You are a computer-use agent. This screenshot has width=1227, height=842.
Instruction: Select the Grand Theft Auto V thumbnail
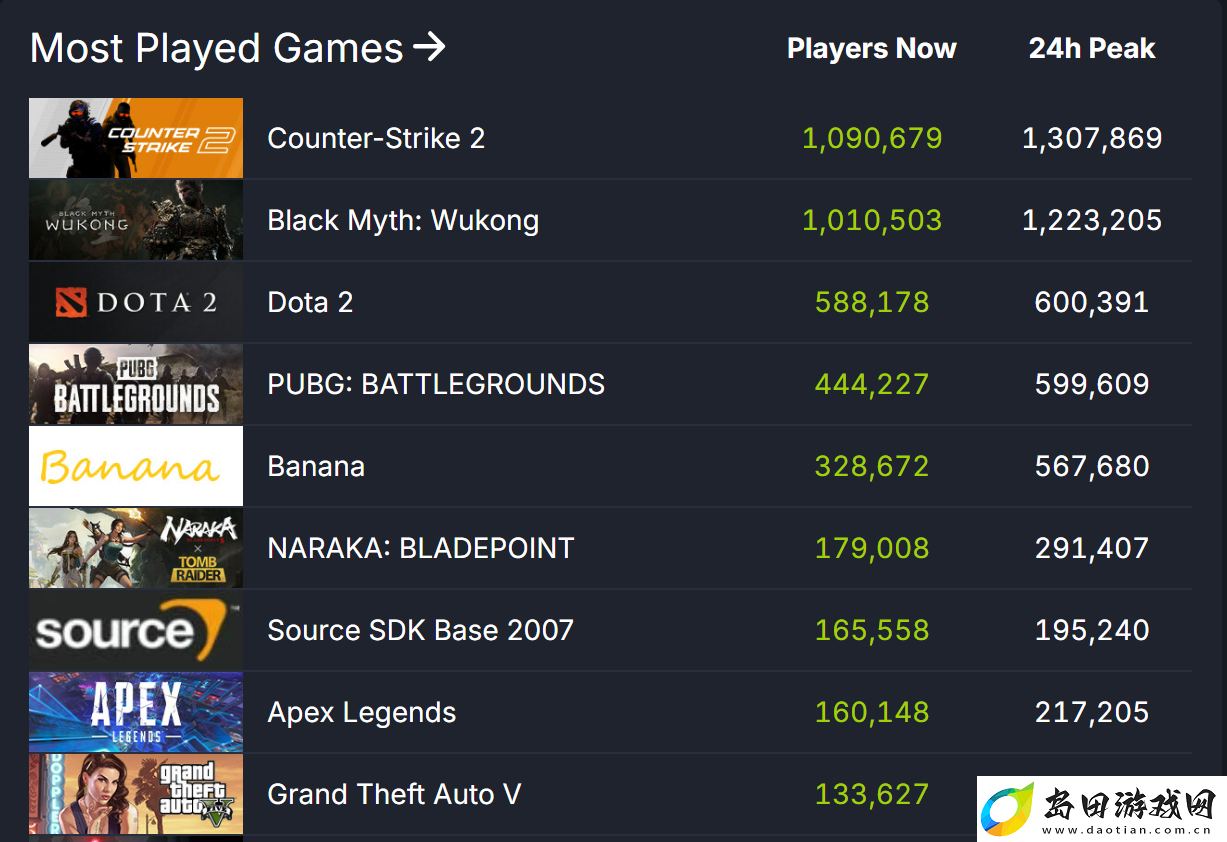(x=136, y=794)
